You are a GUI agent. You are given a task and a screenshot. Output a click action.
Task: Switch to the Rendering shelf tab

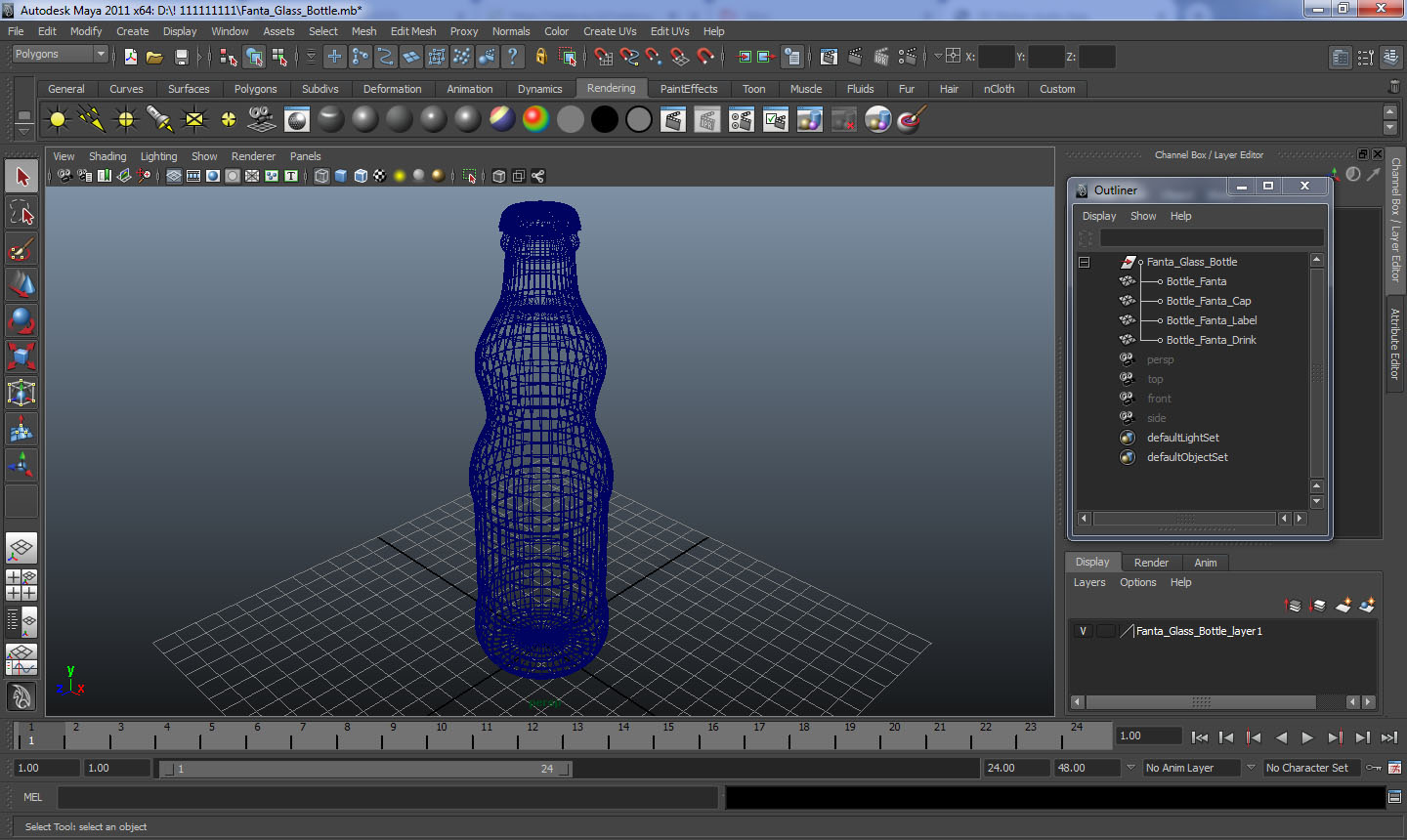[x=611, y=88]
